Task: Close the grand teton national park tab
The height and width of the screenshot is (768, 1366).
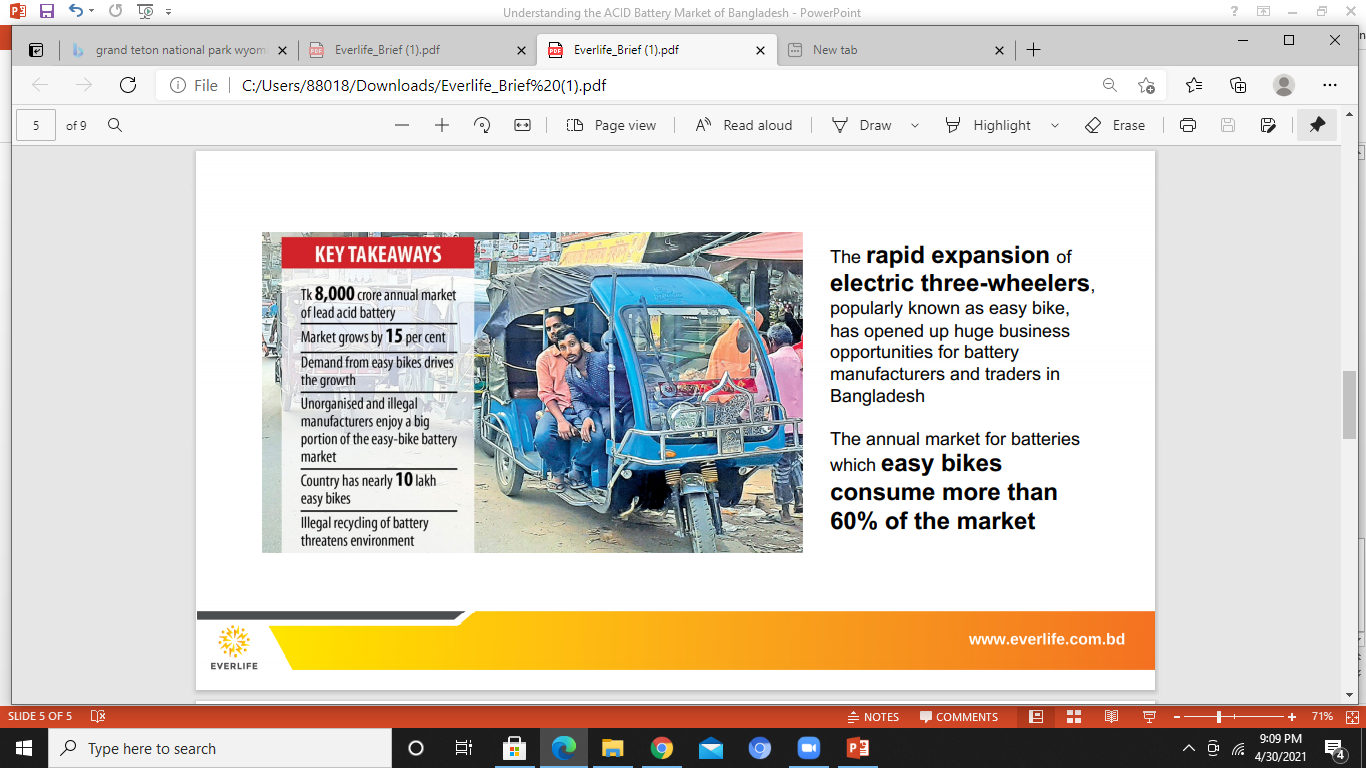Action: (x=283, y=50)
